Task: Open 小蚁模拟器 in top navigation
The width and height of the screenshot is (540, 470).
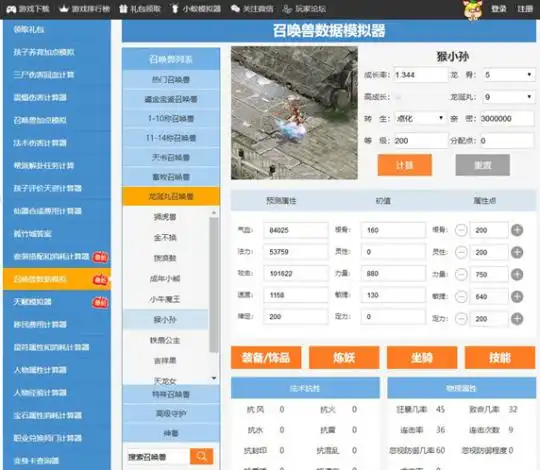Action: coord(202,9)
